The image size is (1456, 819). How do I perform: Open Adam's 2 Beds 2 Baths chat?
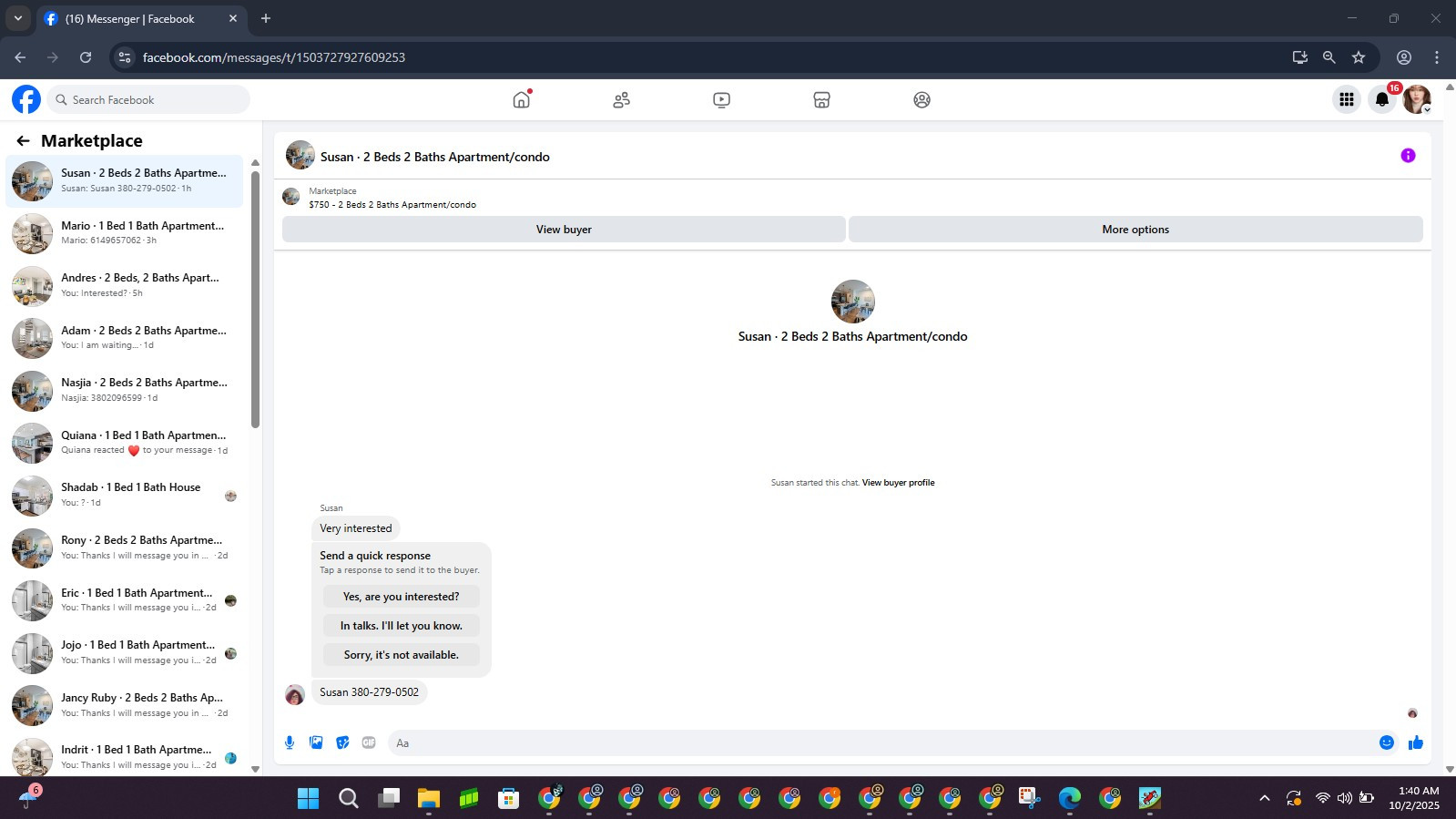125,338
